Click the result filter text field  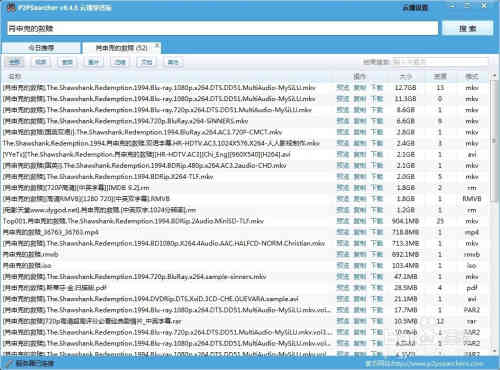[440, 62]
